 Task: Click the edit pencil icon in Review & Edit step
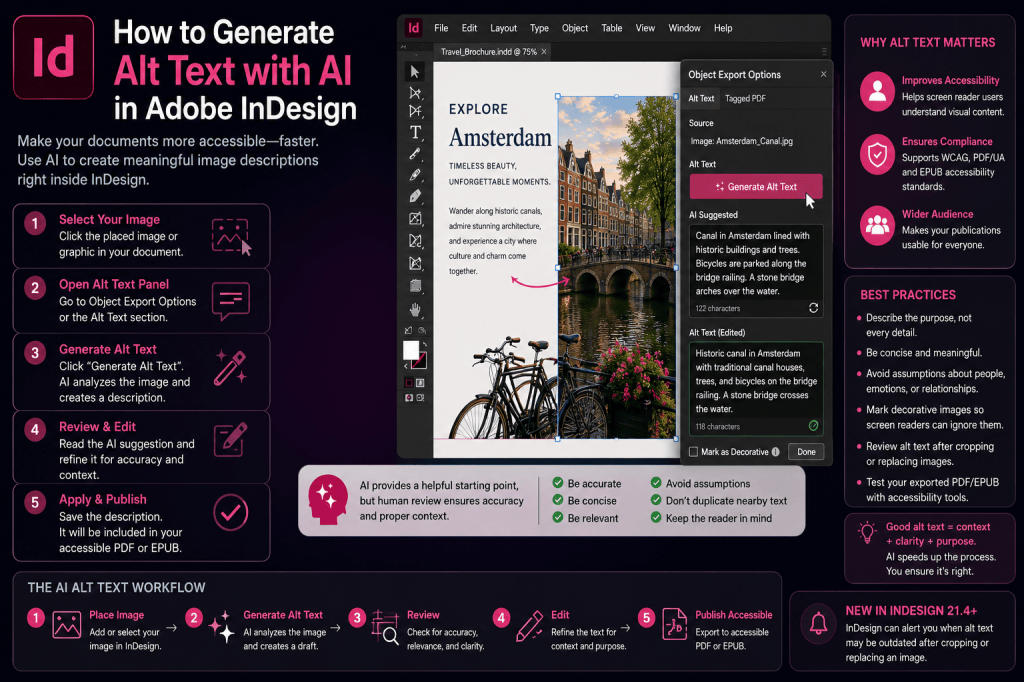click(230, 439)
